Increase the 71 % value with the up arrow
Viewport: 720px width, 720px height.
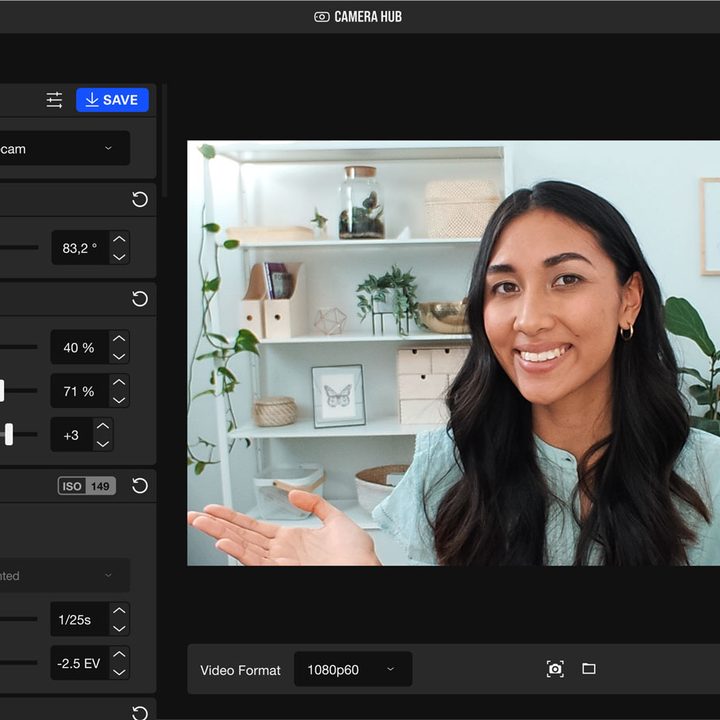click(119, 382)
